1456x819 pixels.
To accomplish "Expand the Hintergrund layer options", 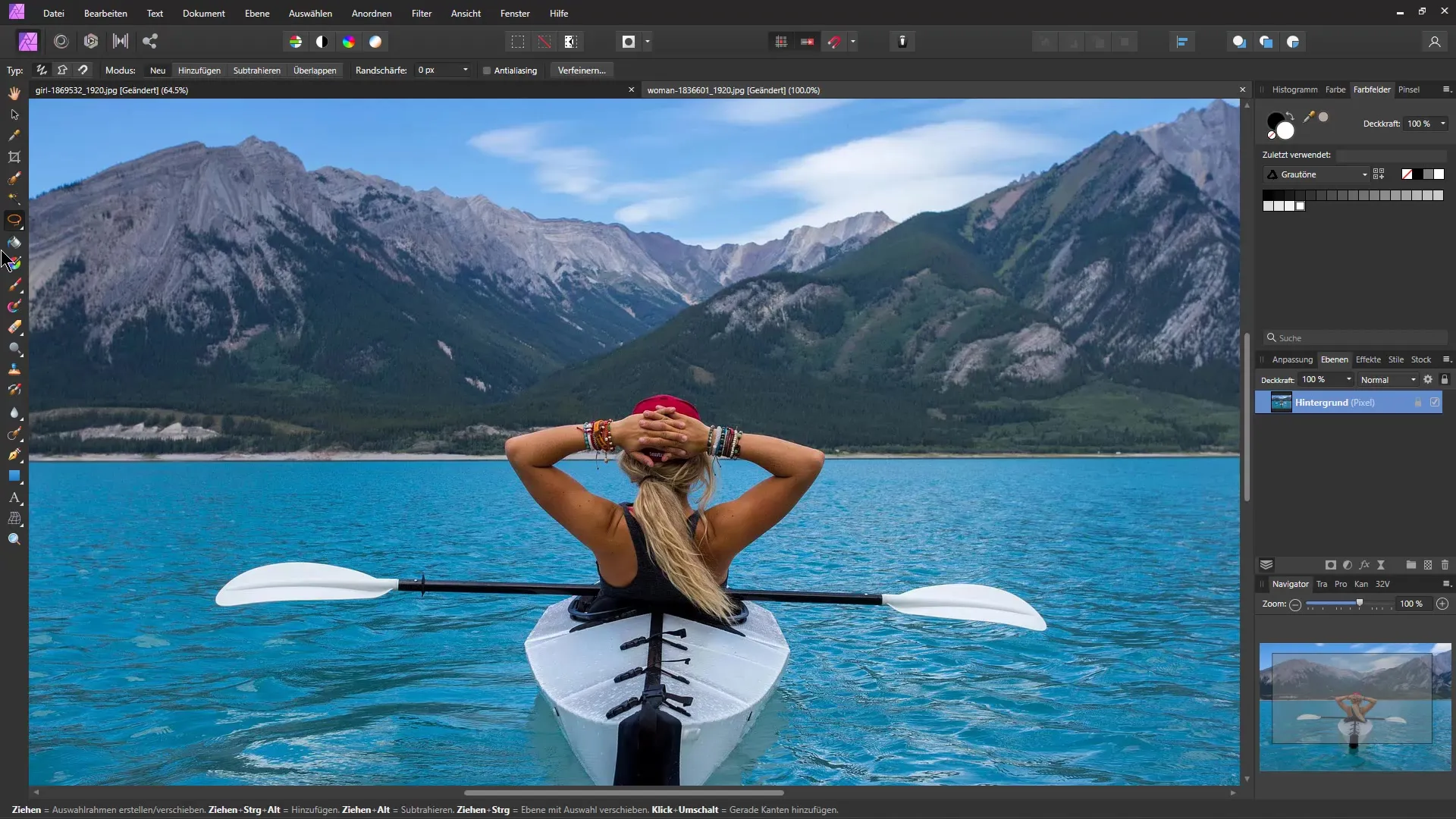I will (x=1265, y=402).
